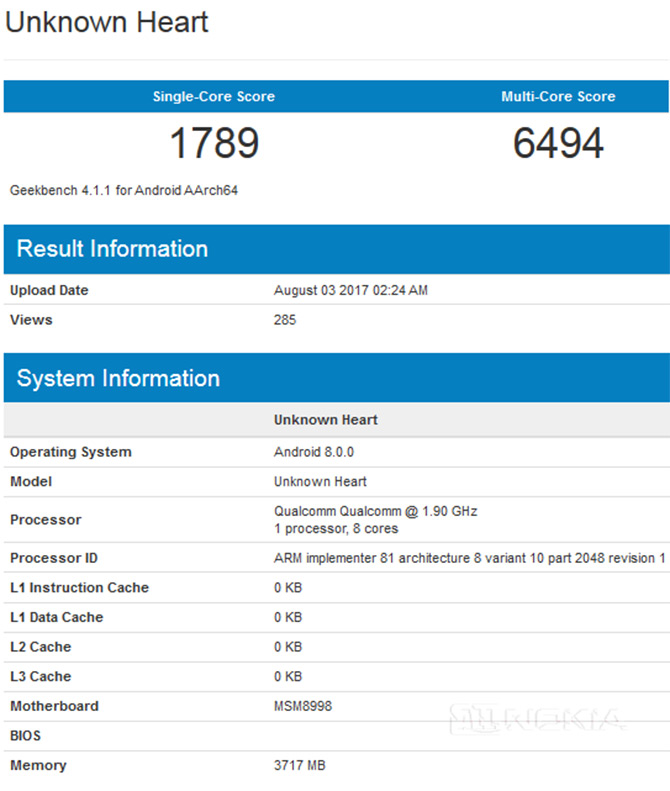Select the Model value 'Unknown Heart'
Image resolution: width=670 pixels, height=791 pixels.
pyautogui.click(x=320, y=481)
